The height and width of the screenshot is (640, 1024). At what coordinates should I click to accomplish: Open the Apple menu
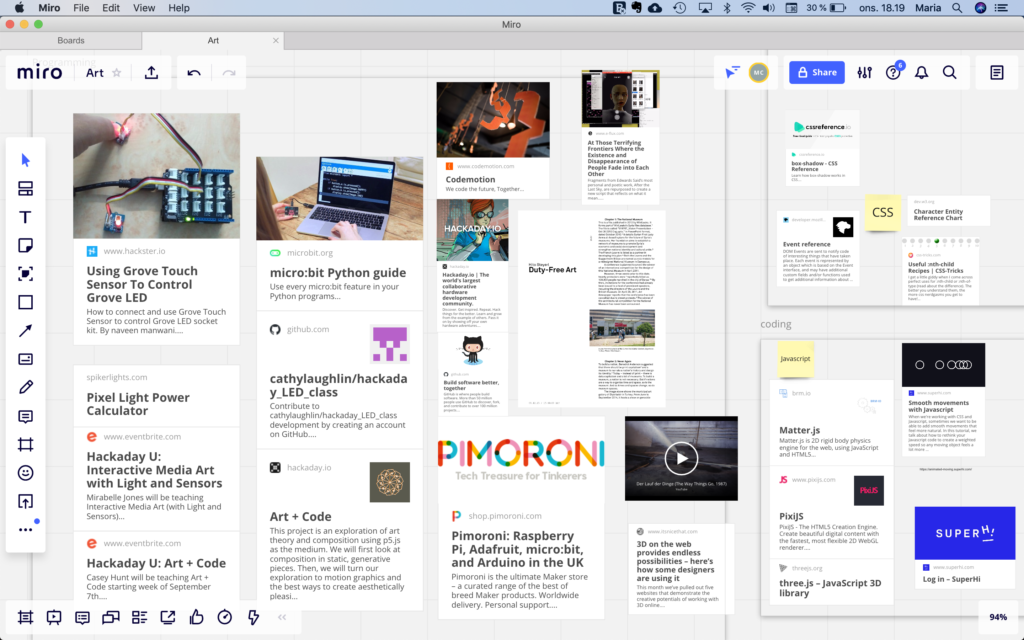pyautogui.click(x=19, y=8)
